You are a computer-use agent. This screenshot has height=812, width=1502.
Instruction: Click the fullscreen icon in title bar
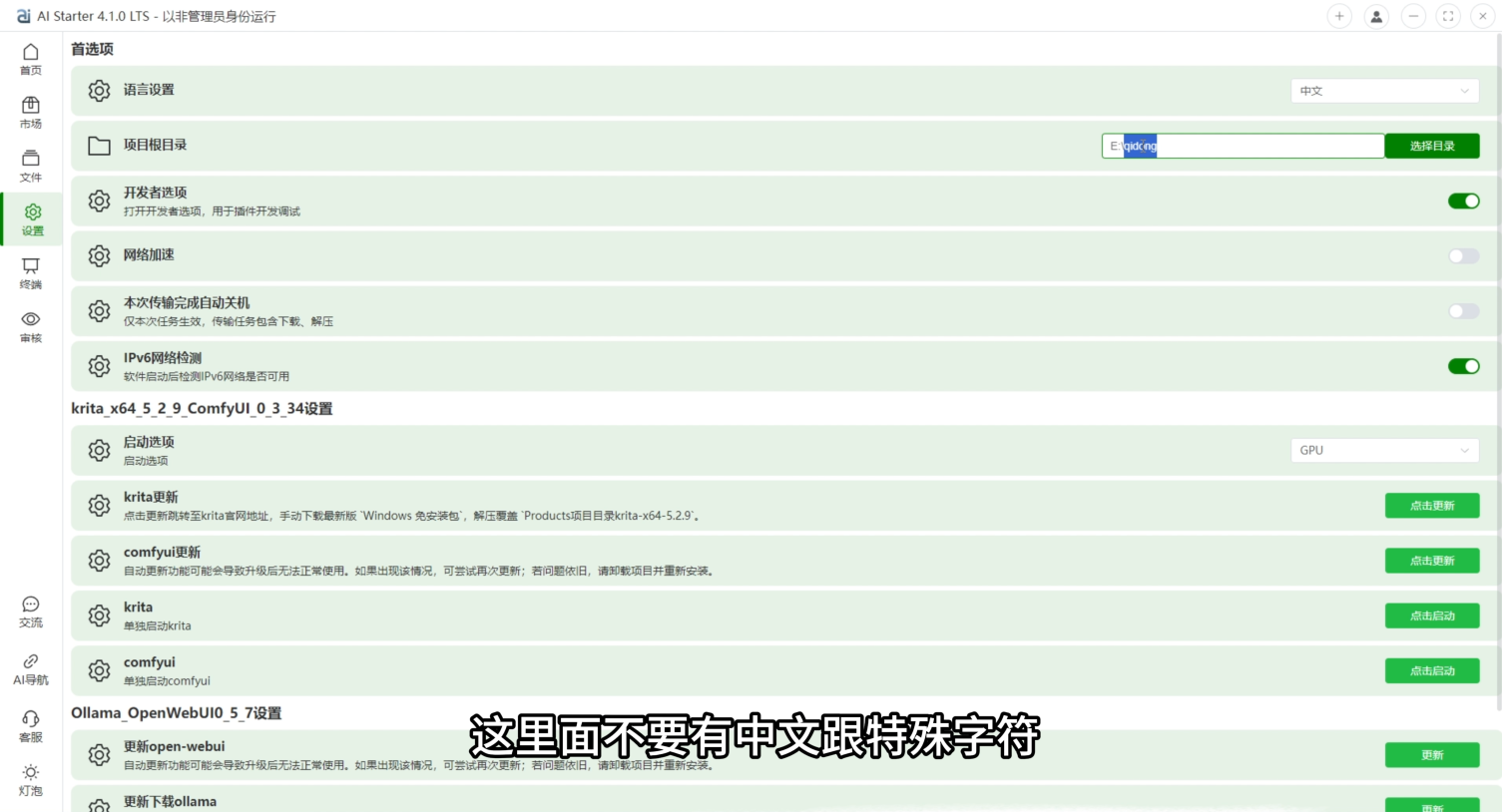coord(1448,16)
